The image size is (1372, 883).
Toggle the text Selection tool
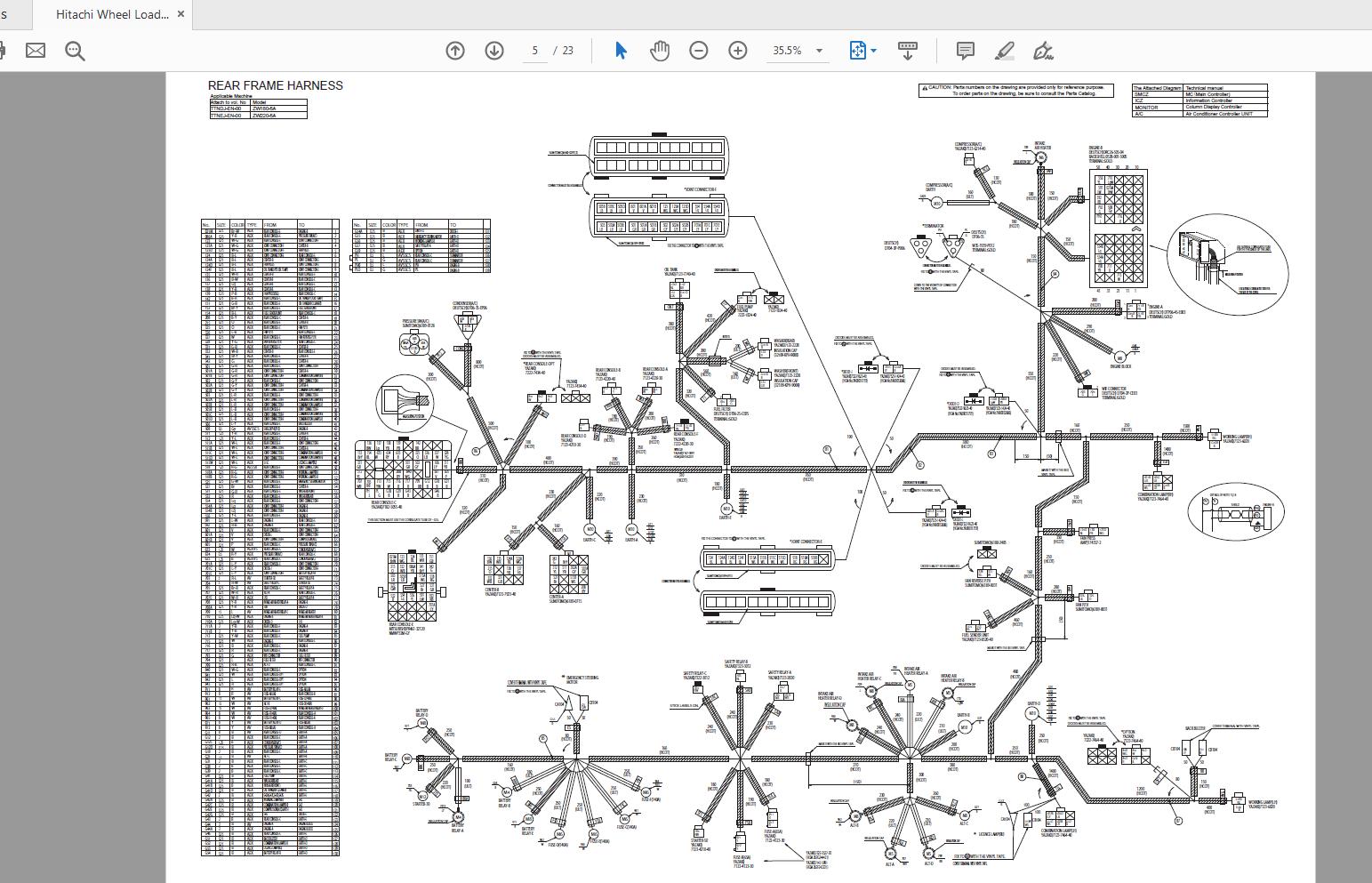[621, 50]
